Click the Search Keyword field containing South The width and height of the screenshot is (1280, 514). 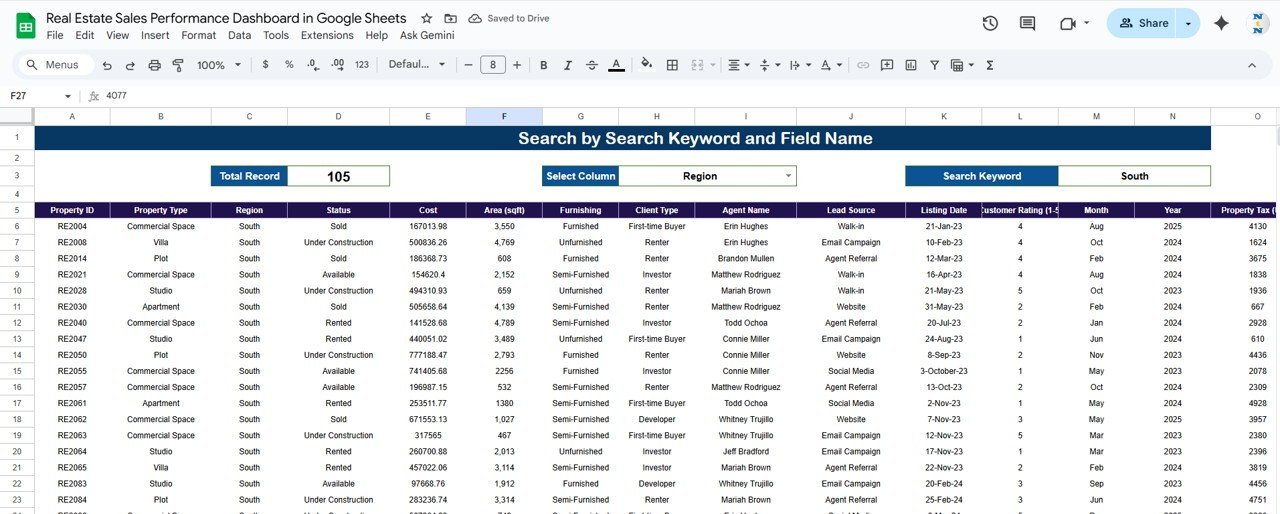click(x=1134, y=176)
